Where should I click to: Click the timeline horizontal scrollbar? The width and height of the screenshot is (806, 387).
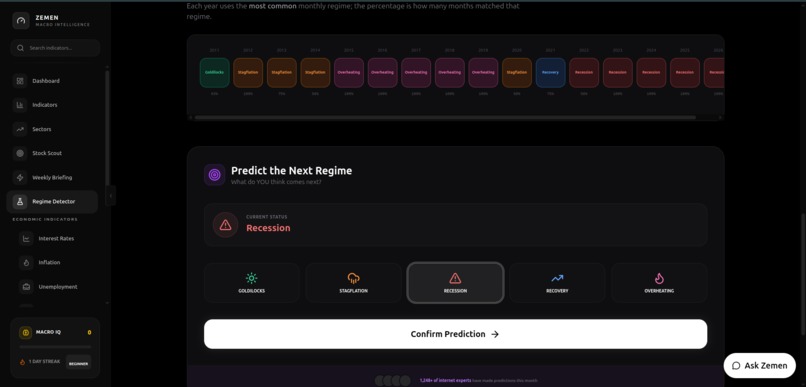point(445,117)
